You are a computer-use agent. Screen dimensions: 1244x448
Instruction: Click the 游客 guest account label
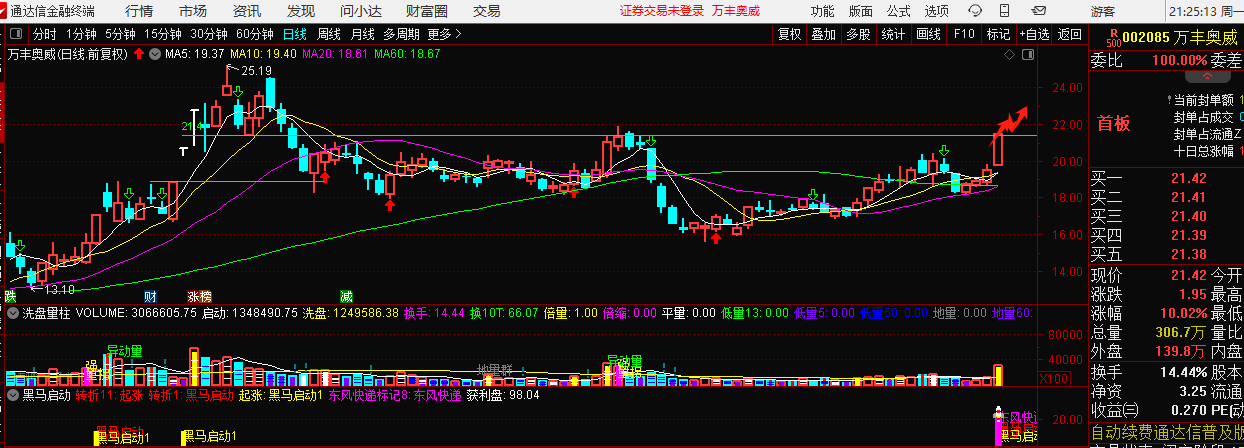pos(1103,11)
